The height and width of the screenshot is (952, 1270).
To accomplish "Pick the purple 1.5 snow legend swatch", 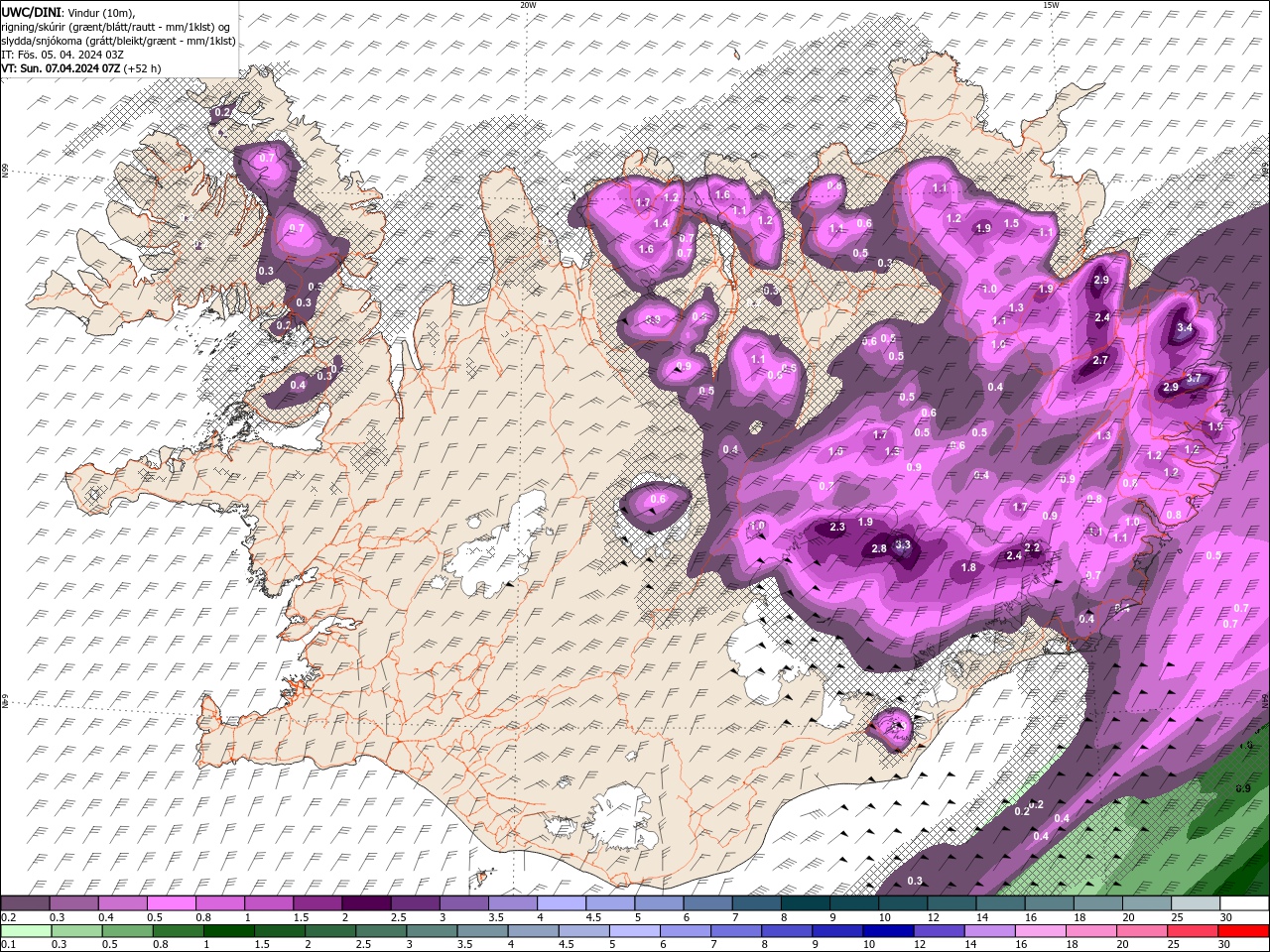I will pyautogui.click(x=317, y=903).
